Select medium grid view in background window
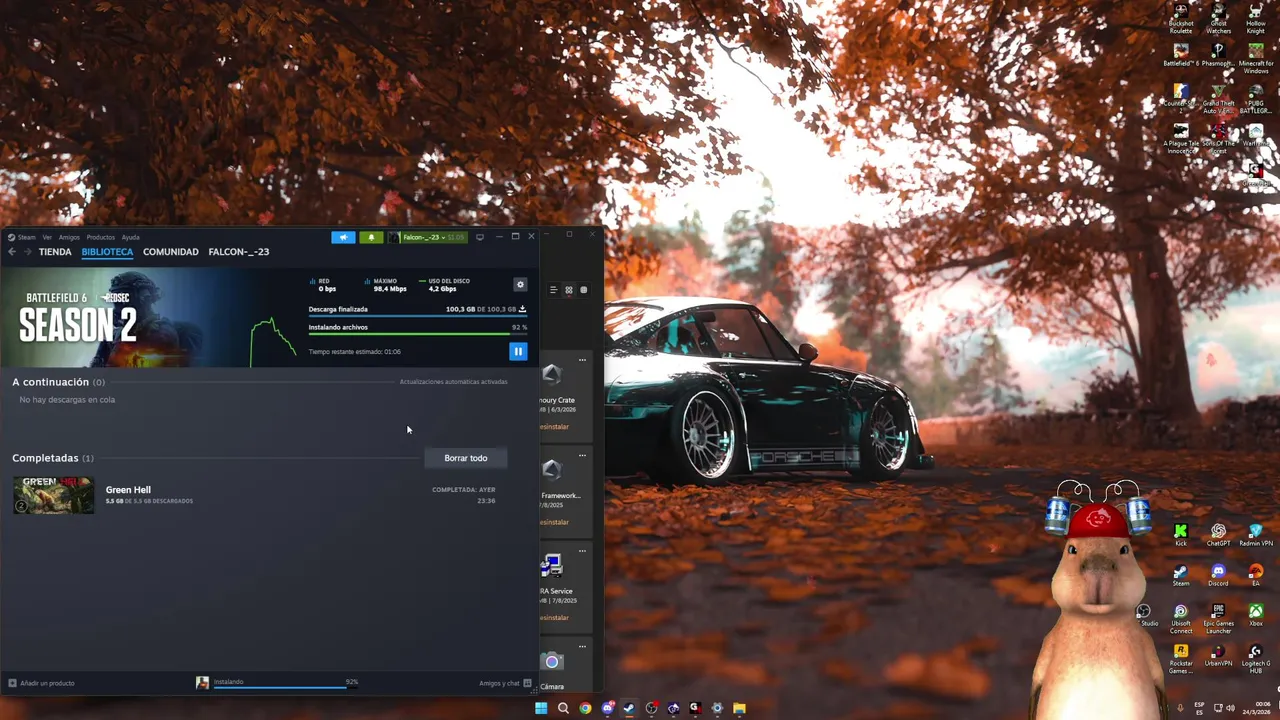 [569, 290]
